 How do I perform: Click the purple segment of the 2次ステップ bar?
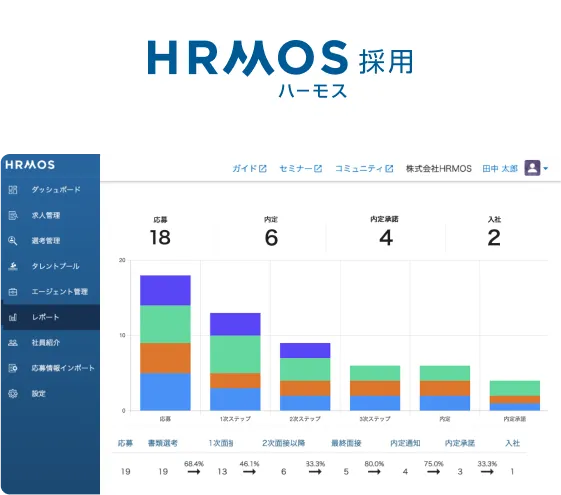pyautogui.click(x=305, y=351)
